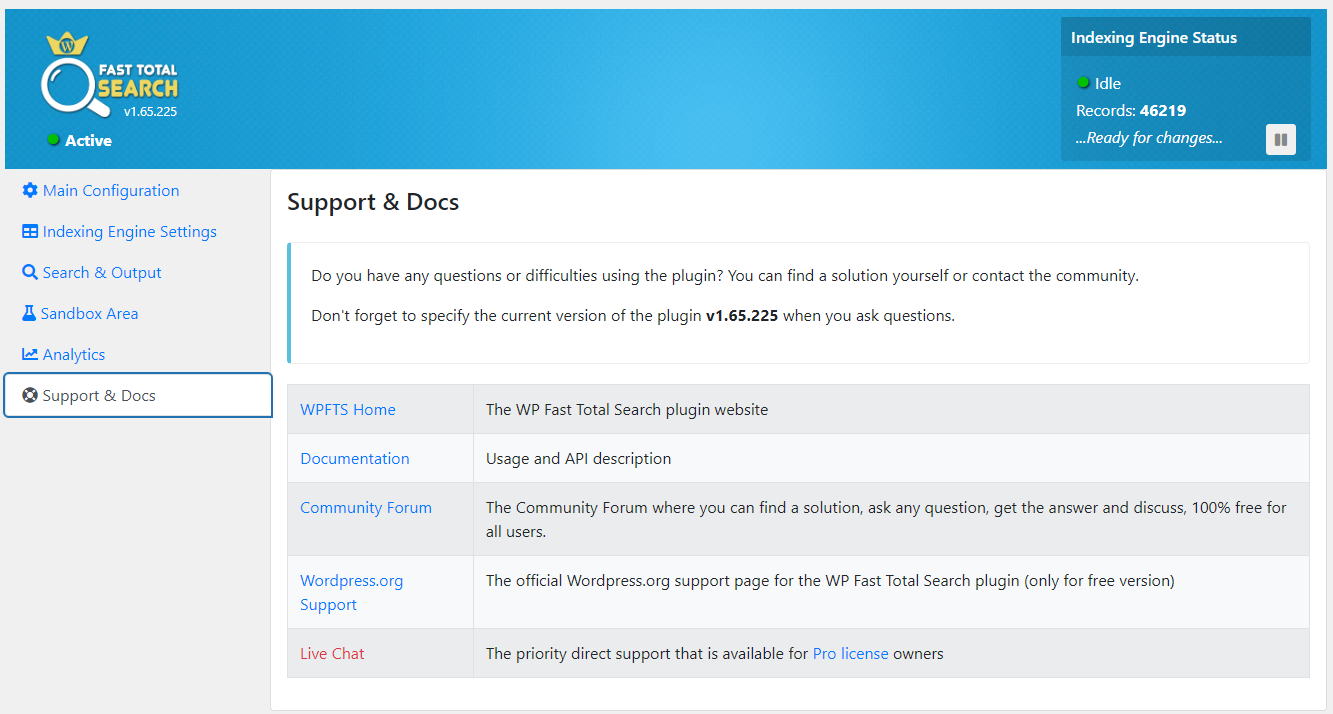Viewport: 1333px width, 714px height.
Task: Click the table icon for Indexing Engine Settings
Action: (30, 231)
